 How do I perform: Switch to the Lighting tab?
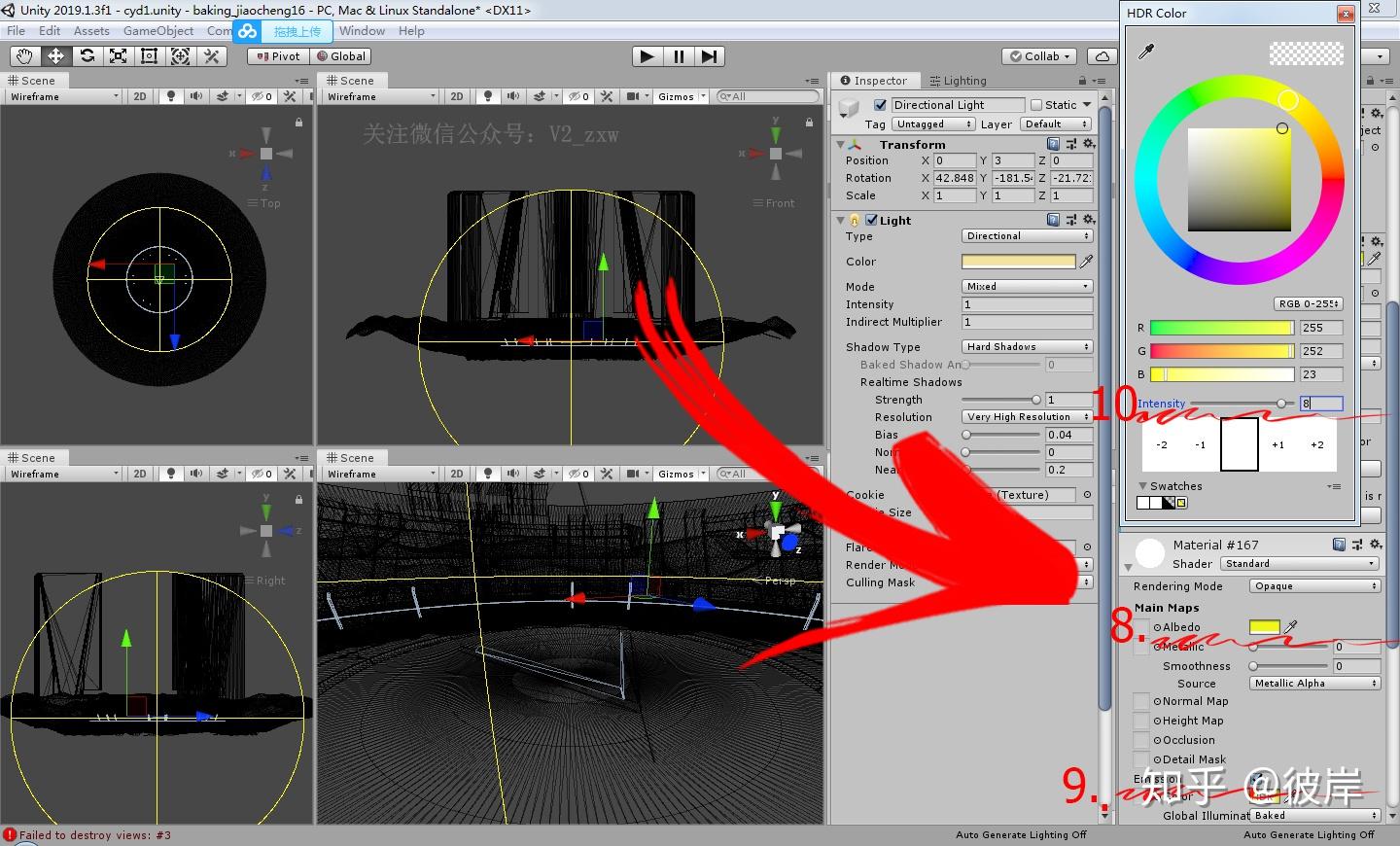click(x=958, y=81)
